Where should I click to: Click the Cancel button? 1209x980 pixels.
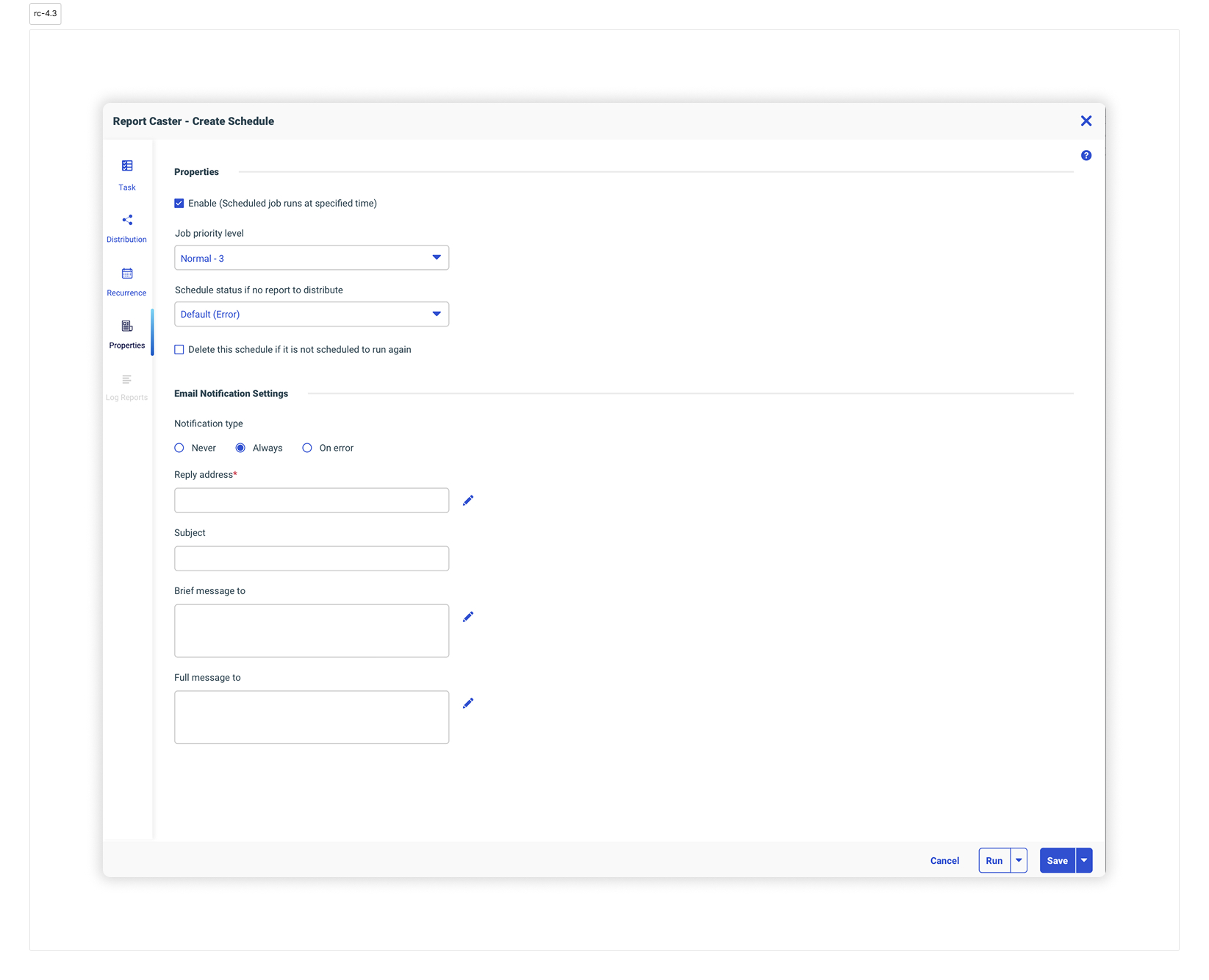coord(944,861)
